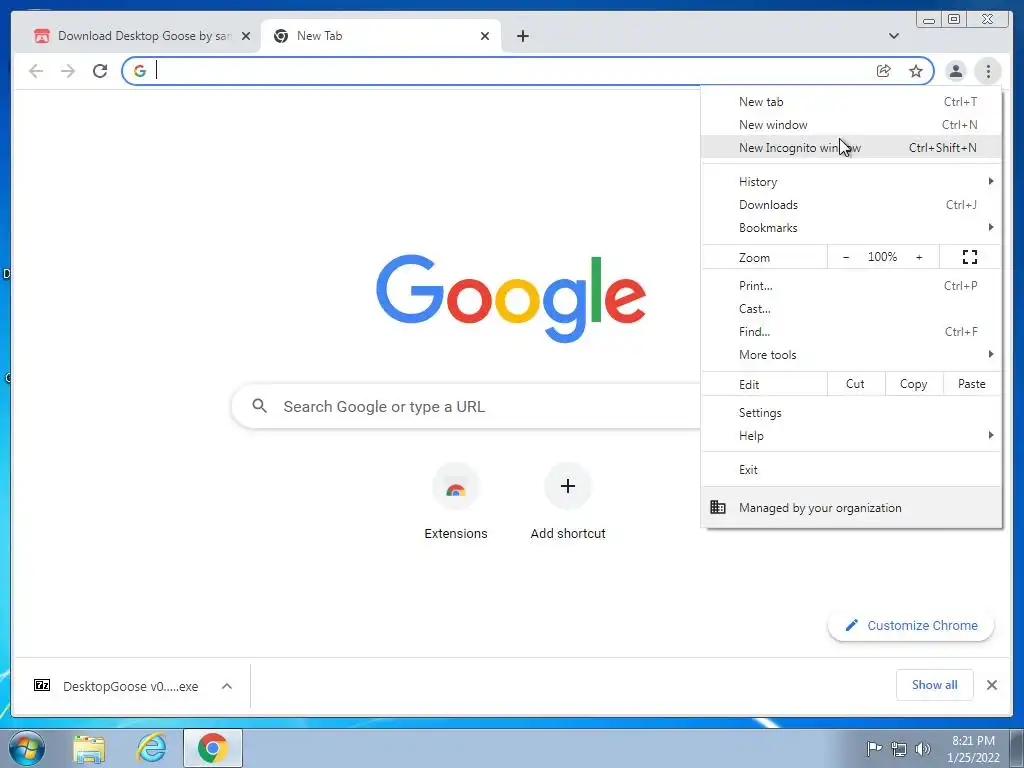Open Settings from the menu
Image resolution: width=1024 pixels, height=768 pixels.
pyautogui.click(x=851, y=413)
